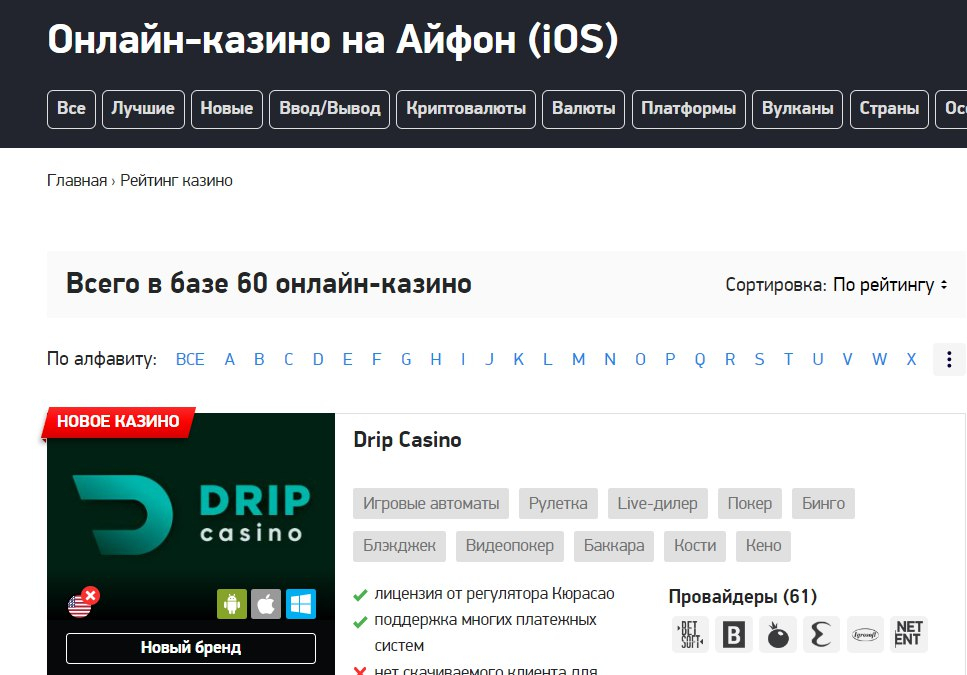The width and height of the screenshot is (967, 675).
Task: Open the cherry bomb provider icon
Action: (778, 634)
